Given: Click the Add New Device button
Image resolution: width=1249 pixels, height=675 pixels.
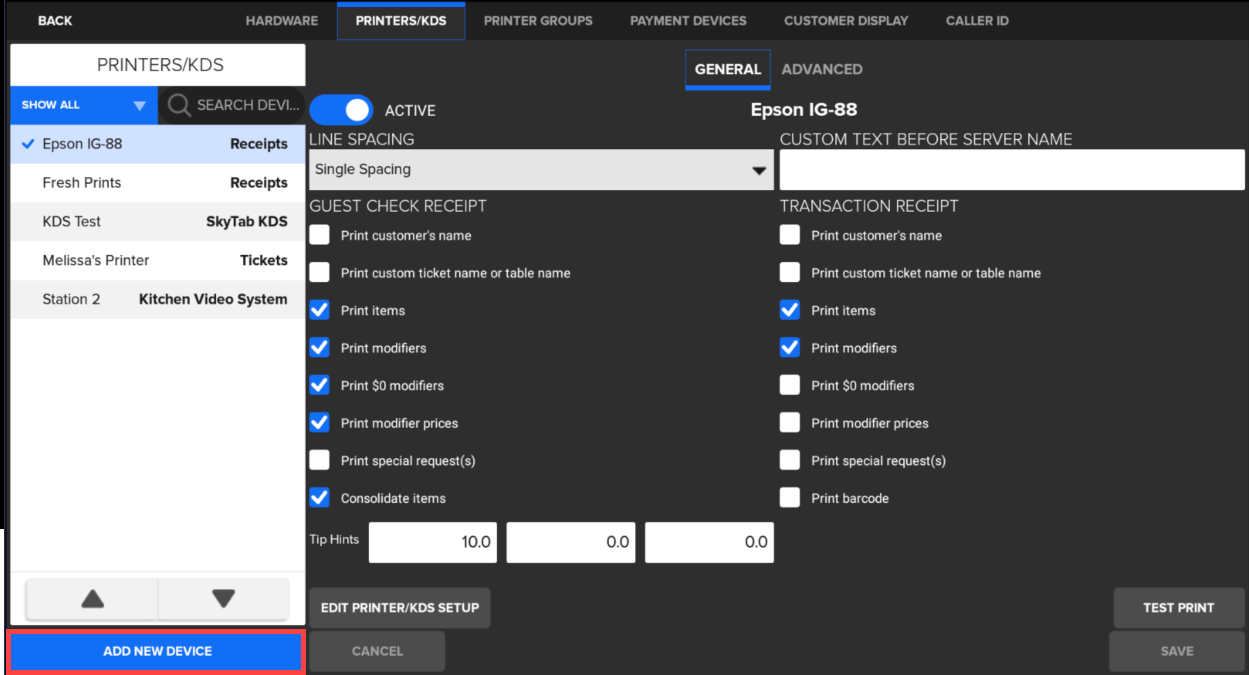Looking at the screenshot, I should [157, 651].
